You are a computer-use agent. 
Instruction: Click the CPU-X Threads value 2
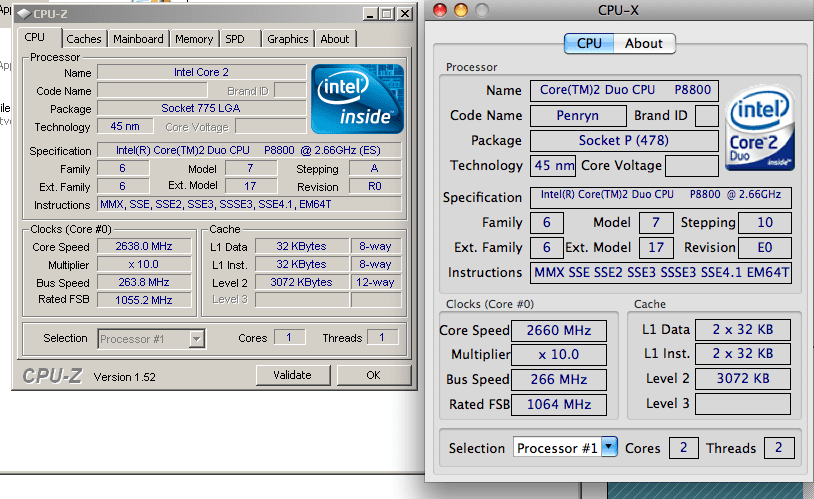(x=779, y=448)
